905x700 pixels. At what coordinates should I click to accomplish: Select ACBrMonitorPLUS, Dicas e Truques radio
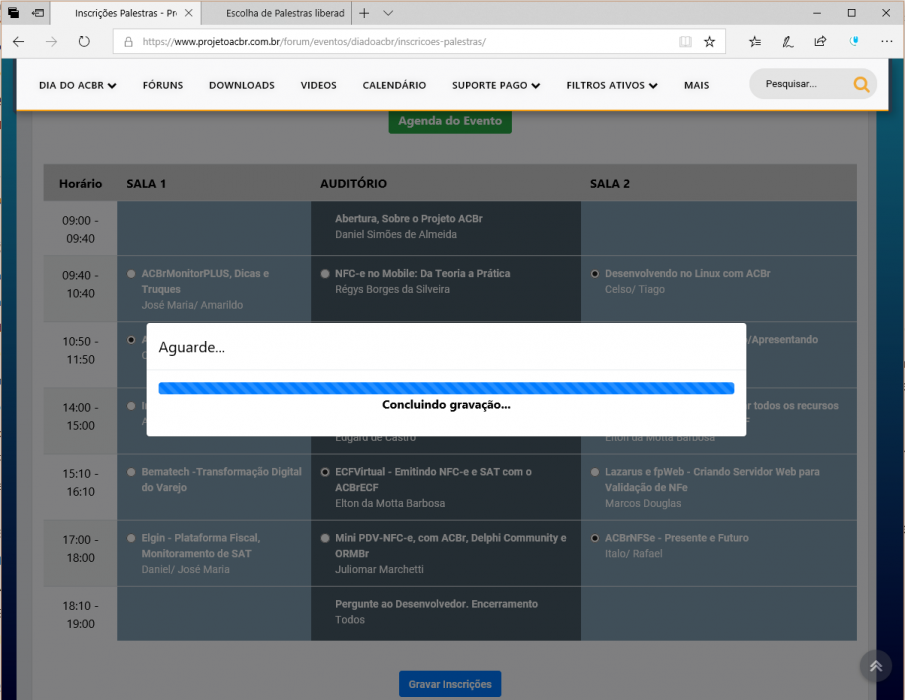(x=132, y=274)
